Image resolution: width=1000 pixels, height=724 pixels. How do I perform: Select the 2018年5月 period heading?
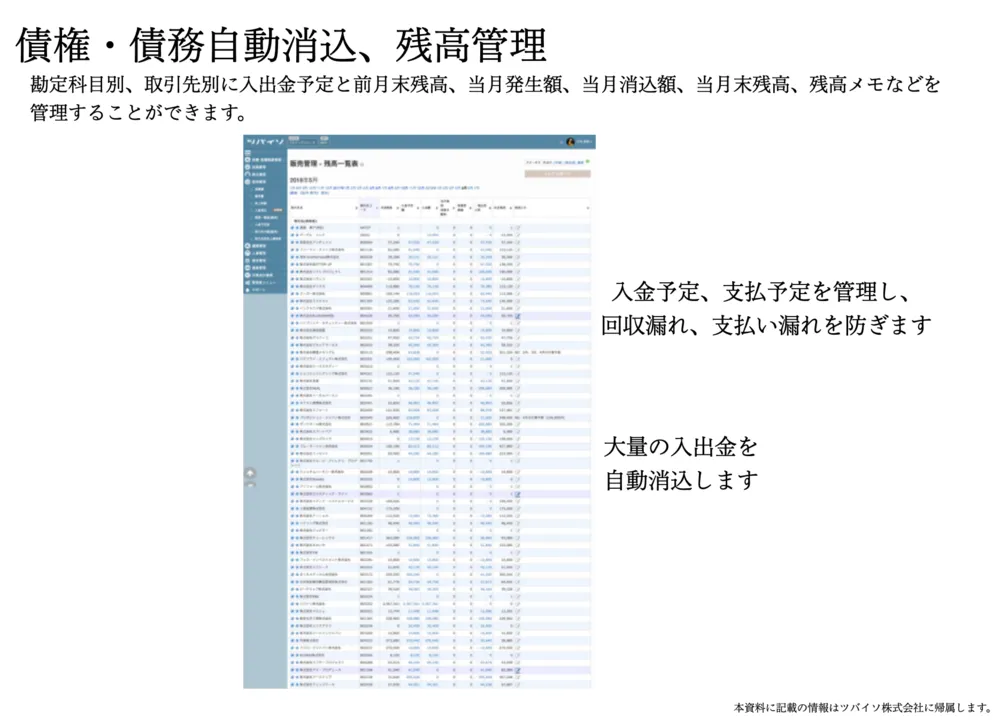coord(304,180)
